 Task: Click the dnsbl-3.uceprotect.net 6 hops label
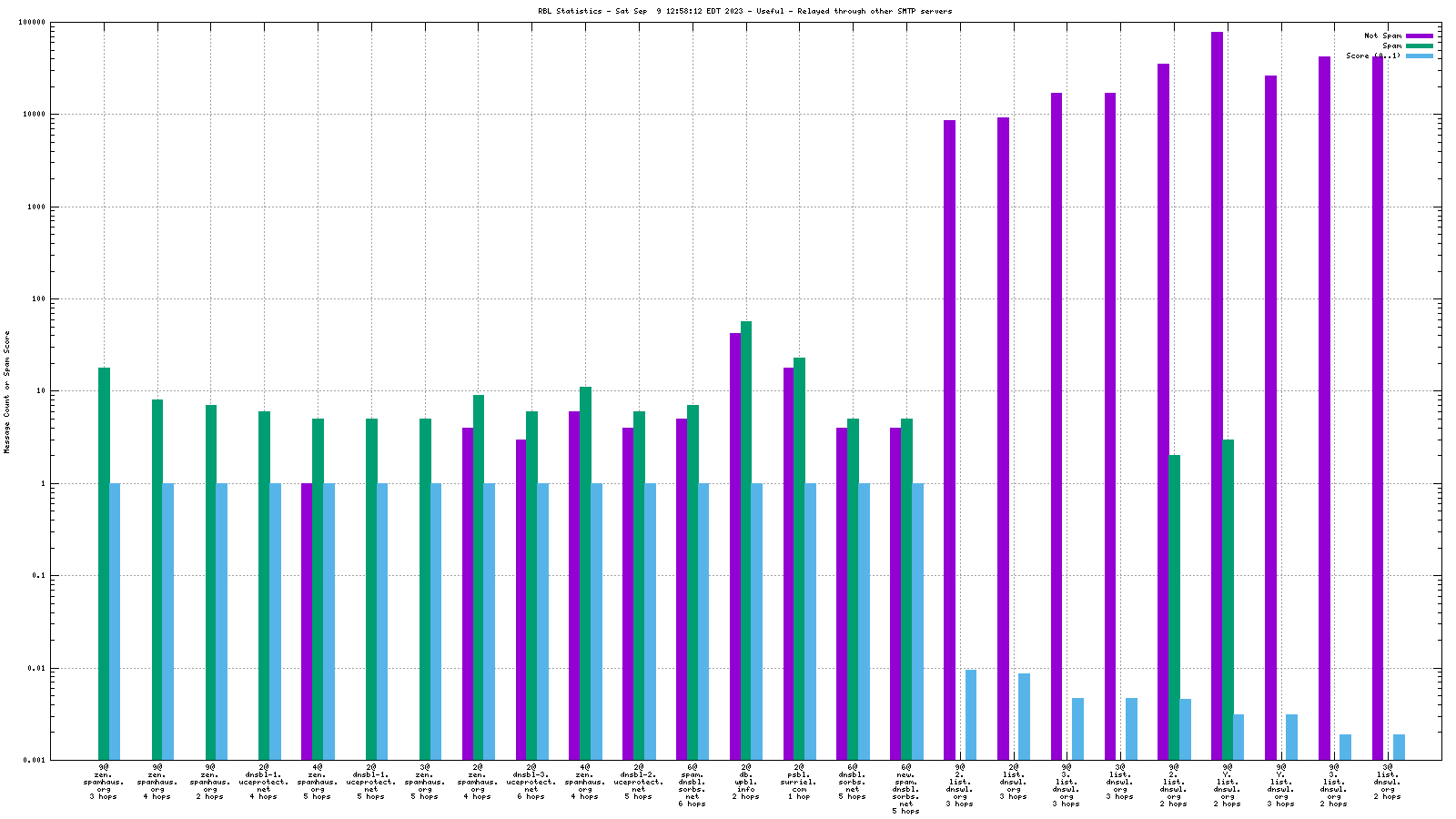tap(531, 782)
